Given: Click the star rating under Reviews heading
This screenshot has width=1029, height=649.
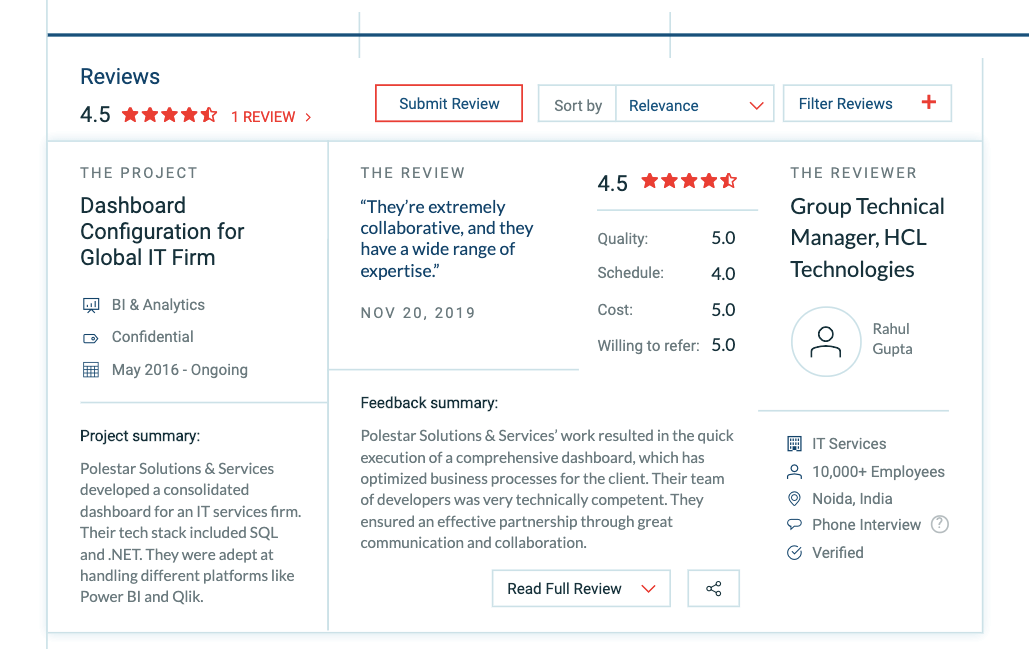Looking at the screenshot, I should [169, 115].
